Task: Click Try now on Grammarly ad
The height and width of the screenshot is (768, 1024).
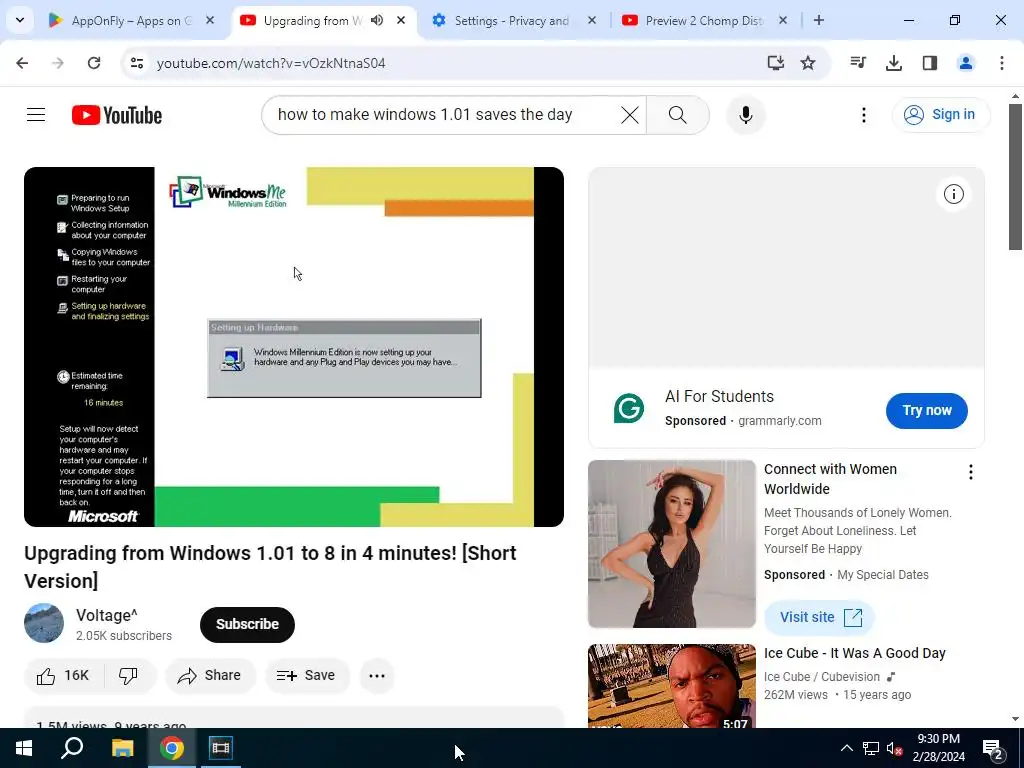Action: pyautogui.click(x=926, y=411)
